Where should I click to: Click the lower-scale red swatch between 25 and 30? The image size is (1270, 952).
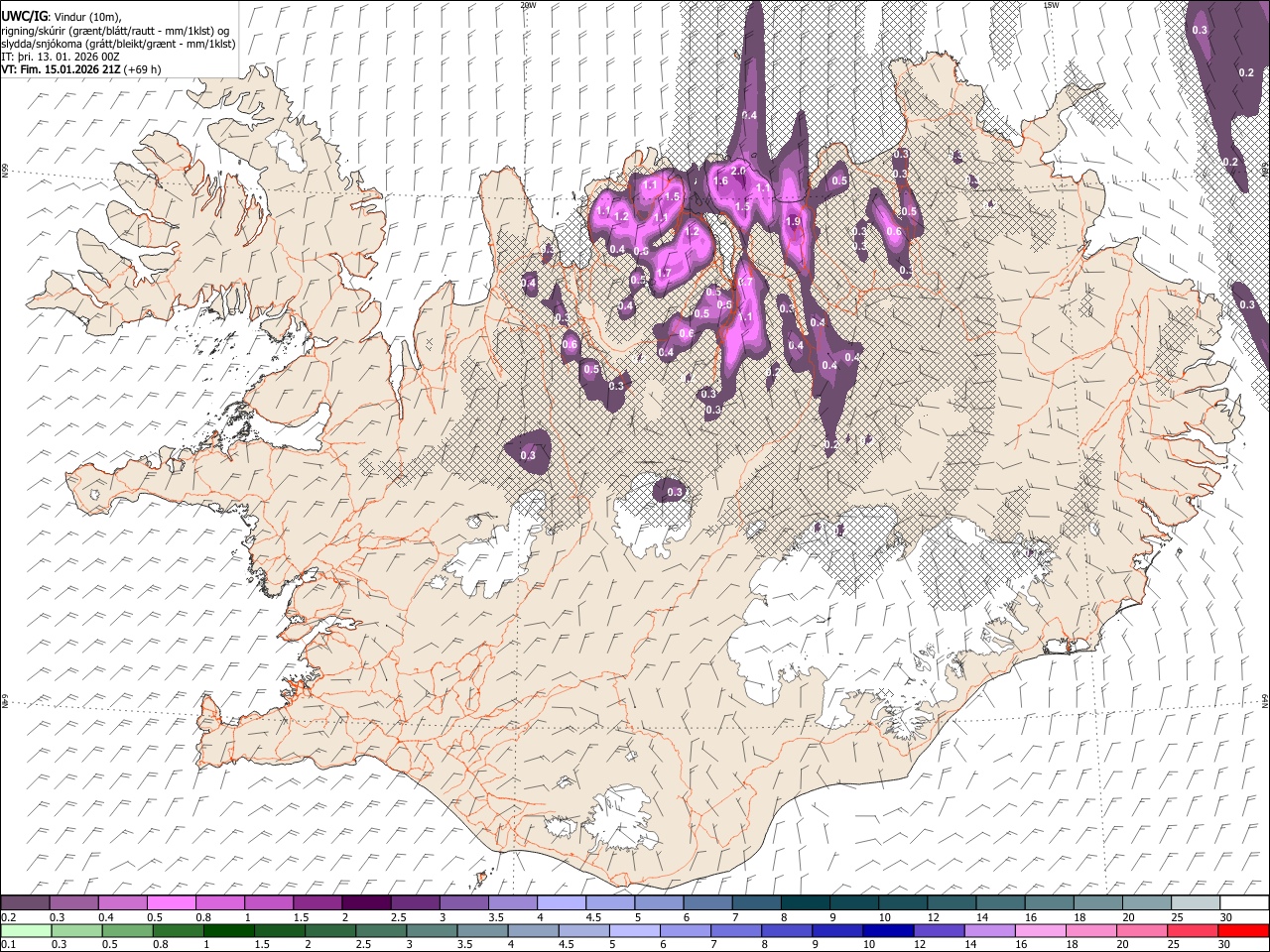(x=1193, y=930)
